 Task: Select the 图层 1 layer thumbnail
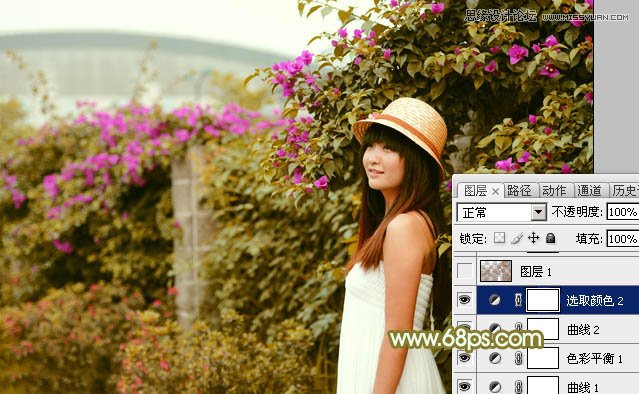[x=496, y=271]
